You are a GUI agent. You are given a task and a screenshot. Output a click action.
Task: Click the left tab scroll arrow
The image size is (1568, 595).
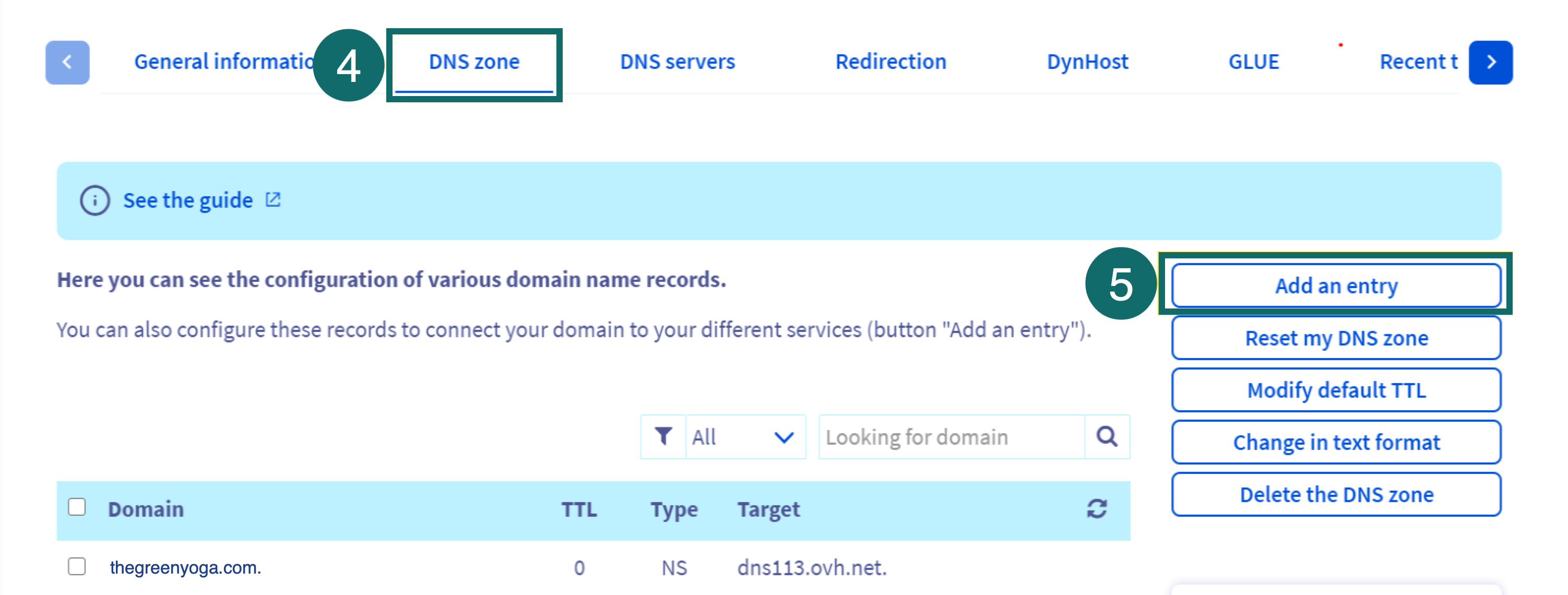67,63
